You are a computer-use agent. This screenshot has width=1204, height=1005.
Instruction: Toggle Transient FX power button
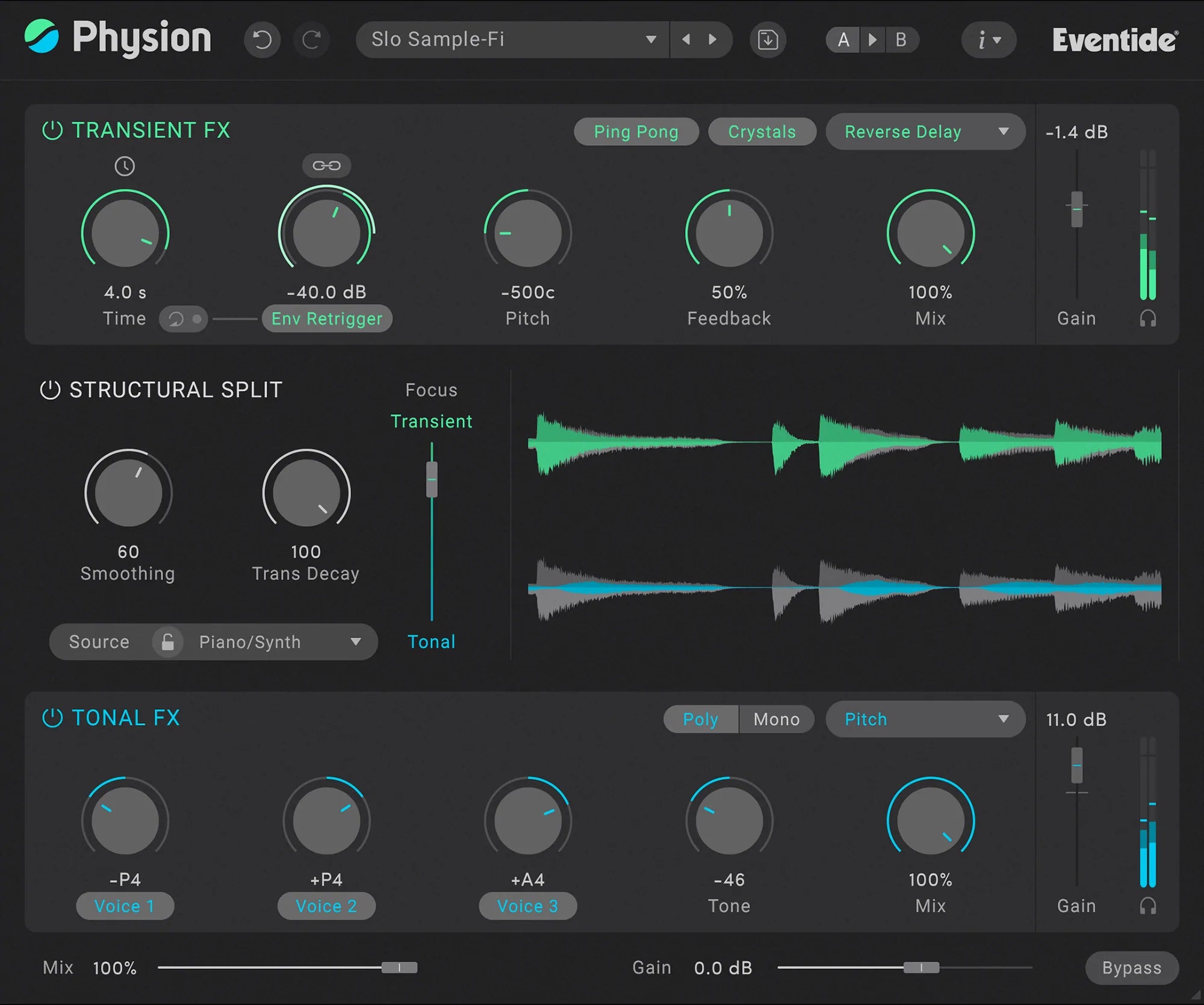tap(52, 130)
